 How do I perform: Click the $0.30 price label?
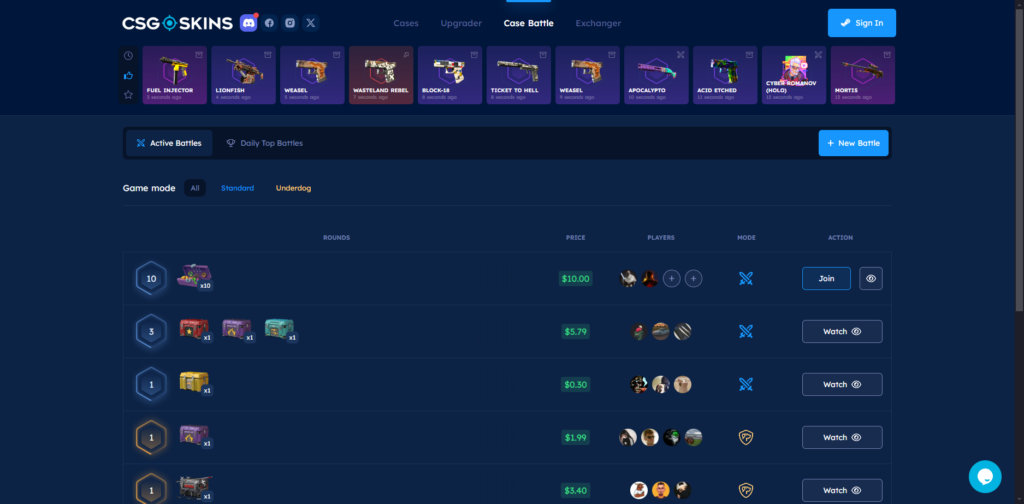[575, 385]
